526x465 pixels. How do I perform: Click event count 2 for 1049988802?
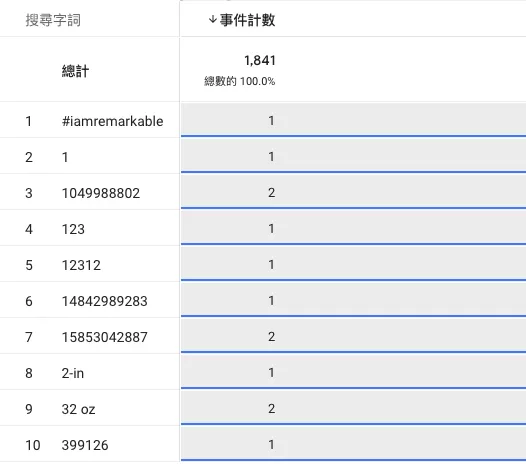(x=271, y=193)
